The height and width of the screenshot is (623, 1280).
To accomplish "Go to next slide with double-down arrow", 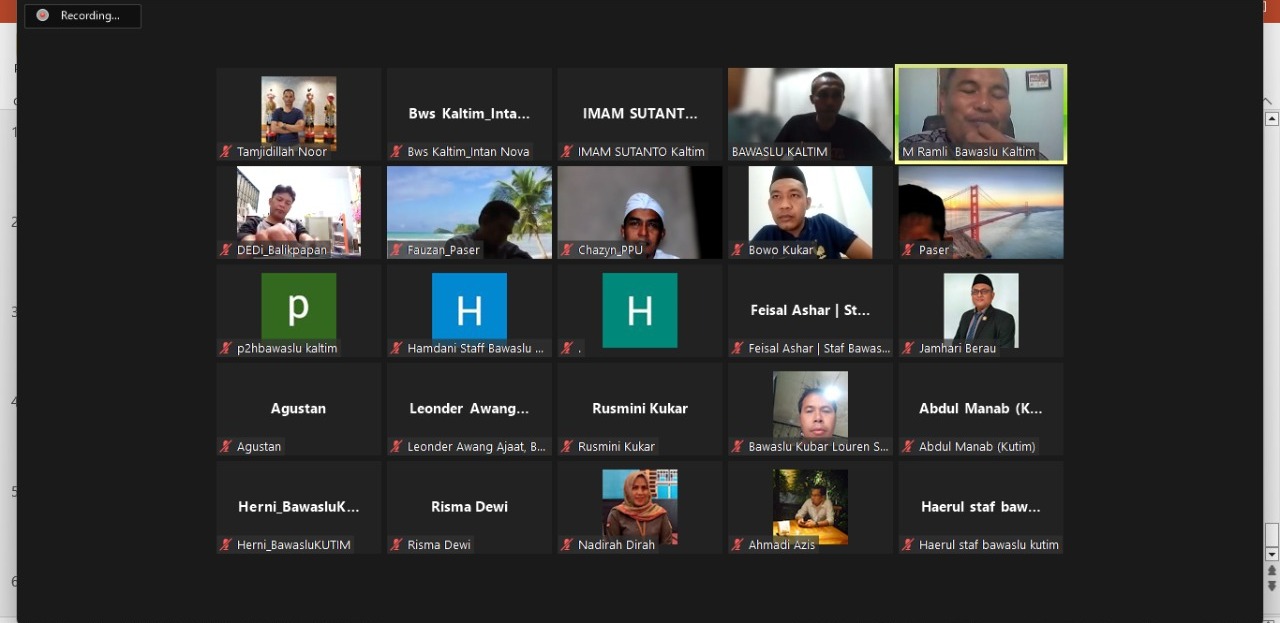I will click(1272, 586).
